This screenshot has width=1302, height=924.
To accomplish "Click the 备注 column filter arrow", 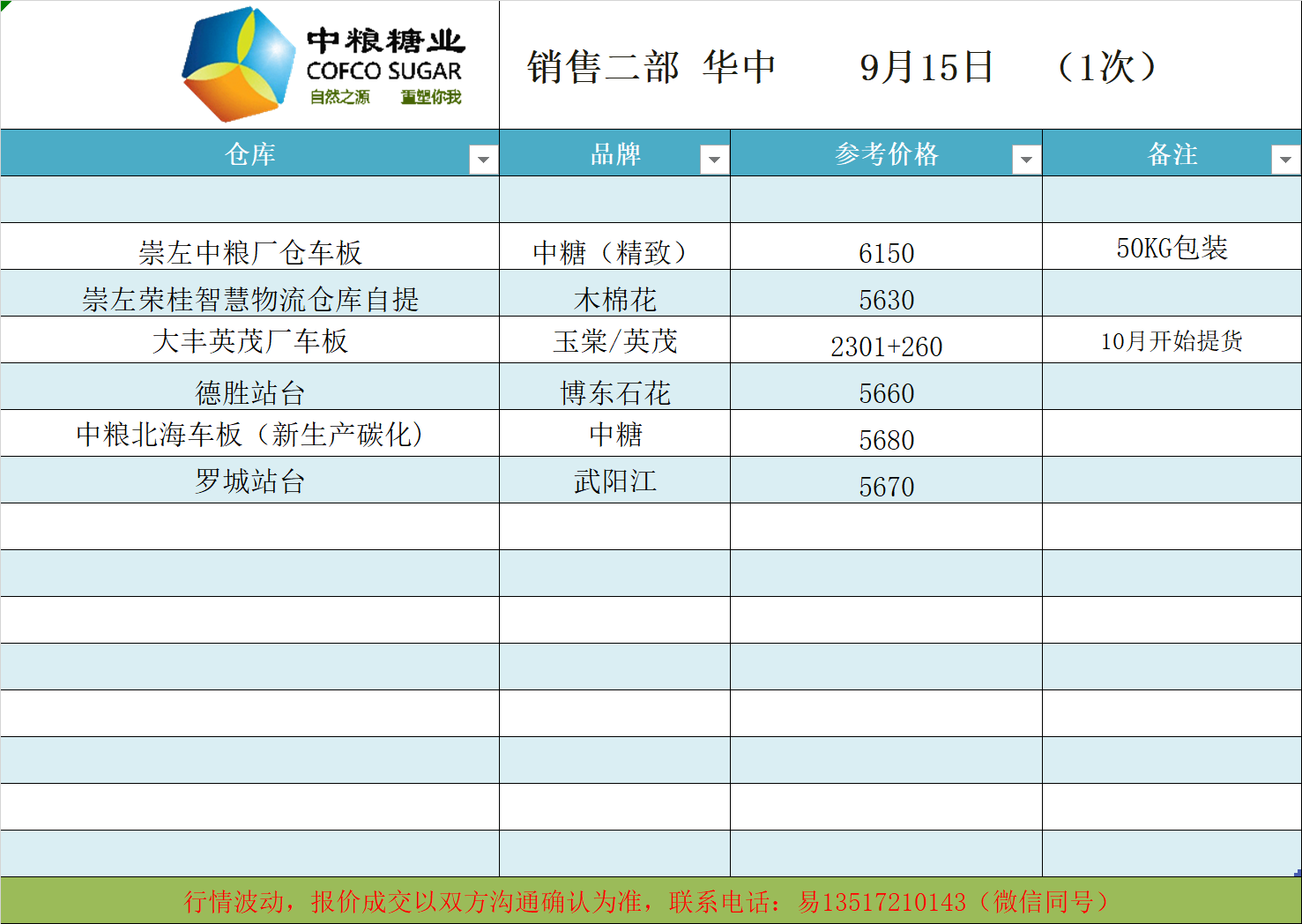I will coord(1285,160).
